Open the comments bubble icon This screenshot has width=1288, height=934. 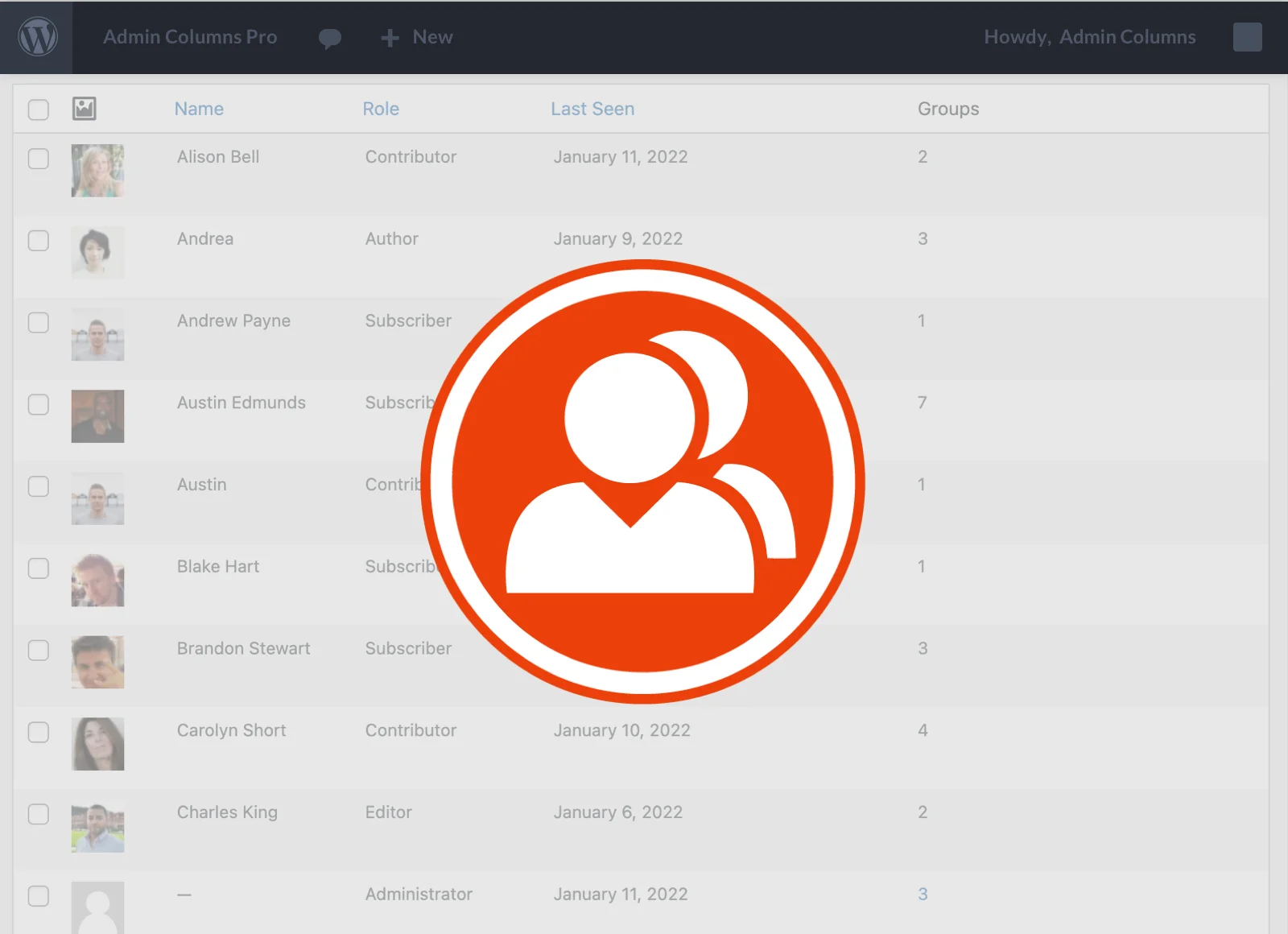[x=330, y=37]
